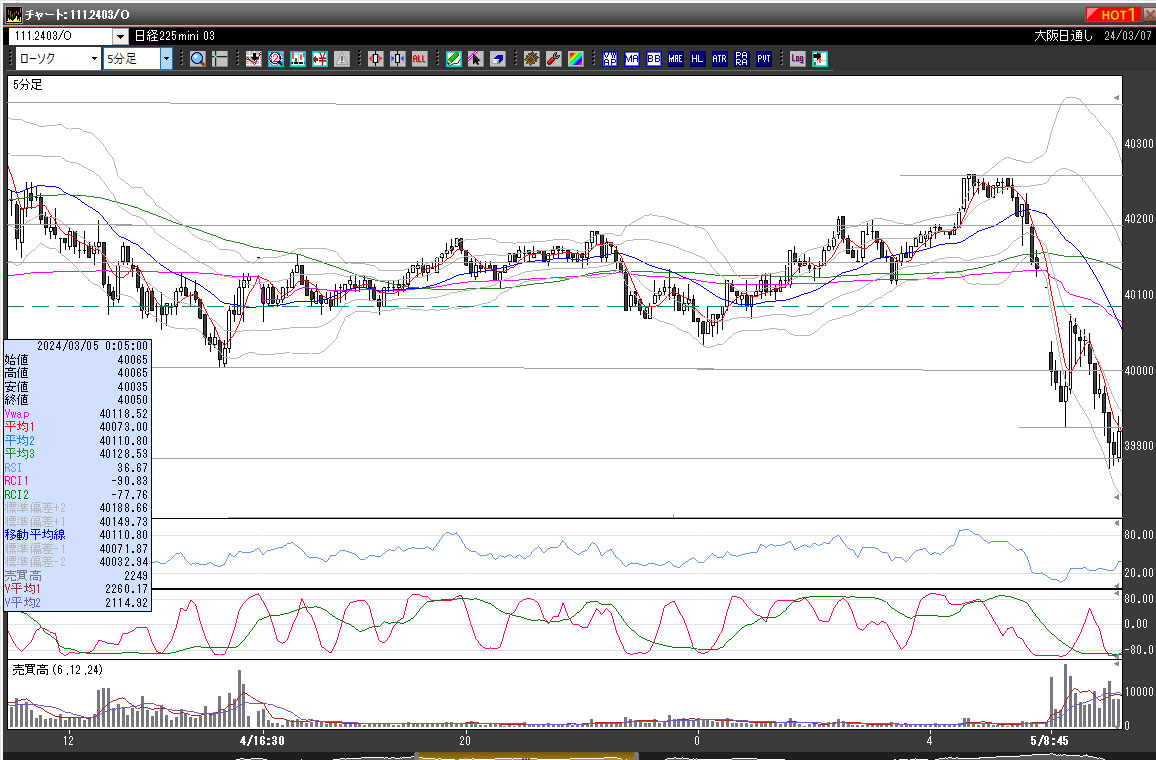Click the 日経225mini 03 instrument name
This screenshot has height=760, width=1156.
pos(175,36)
